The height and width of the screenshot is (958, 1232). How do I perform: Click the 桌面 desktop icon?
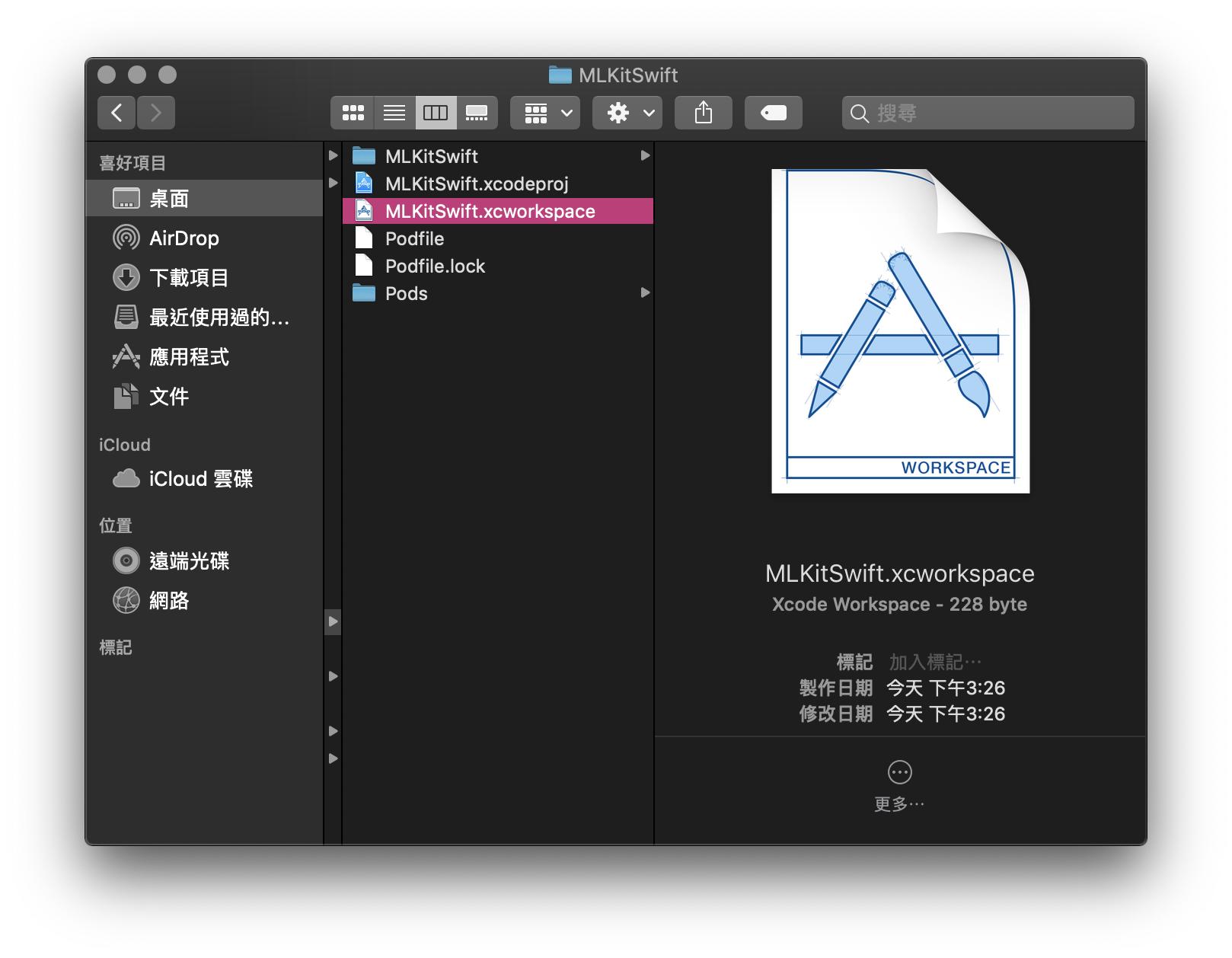click(126, 198)
